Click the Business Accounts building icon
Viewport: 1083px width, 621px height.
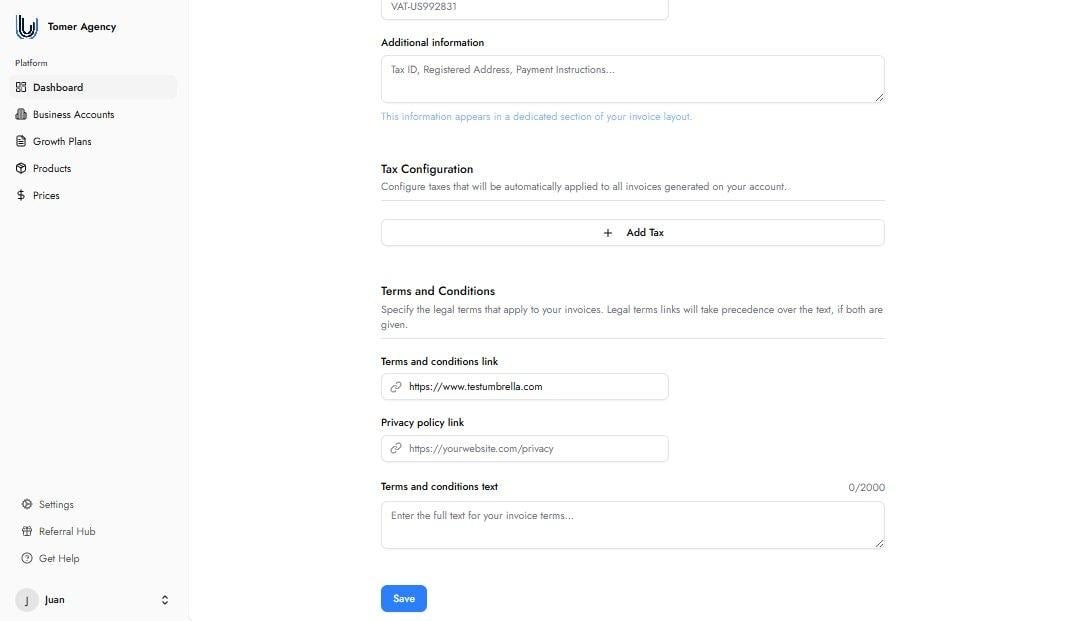tap(21, 115)
